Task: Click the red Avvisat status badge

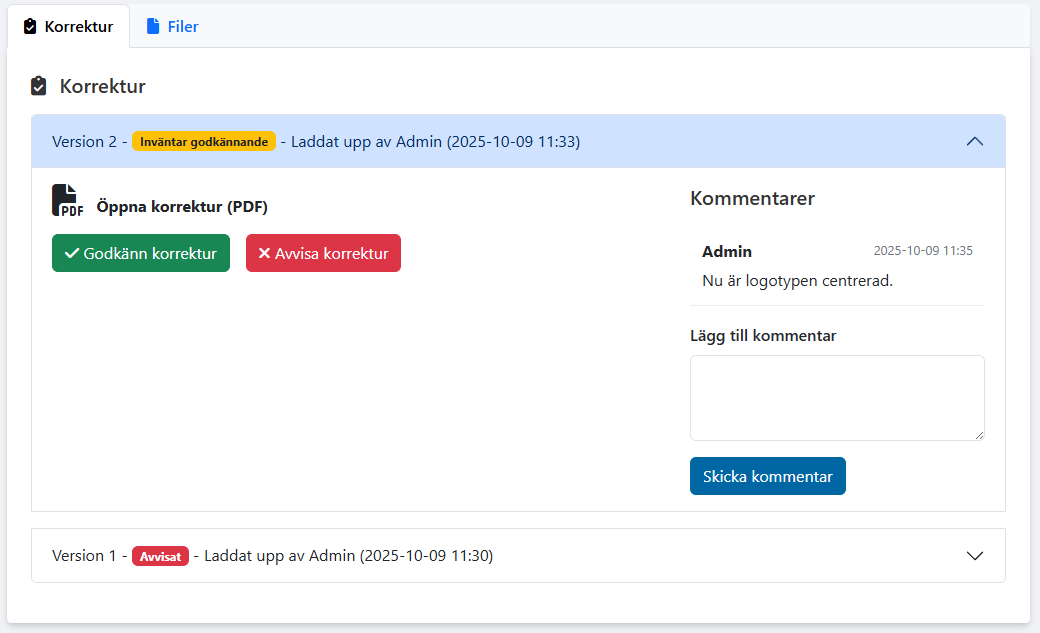Action: 160,556
